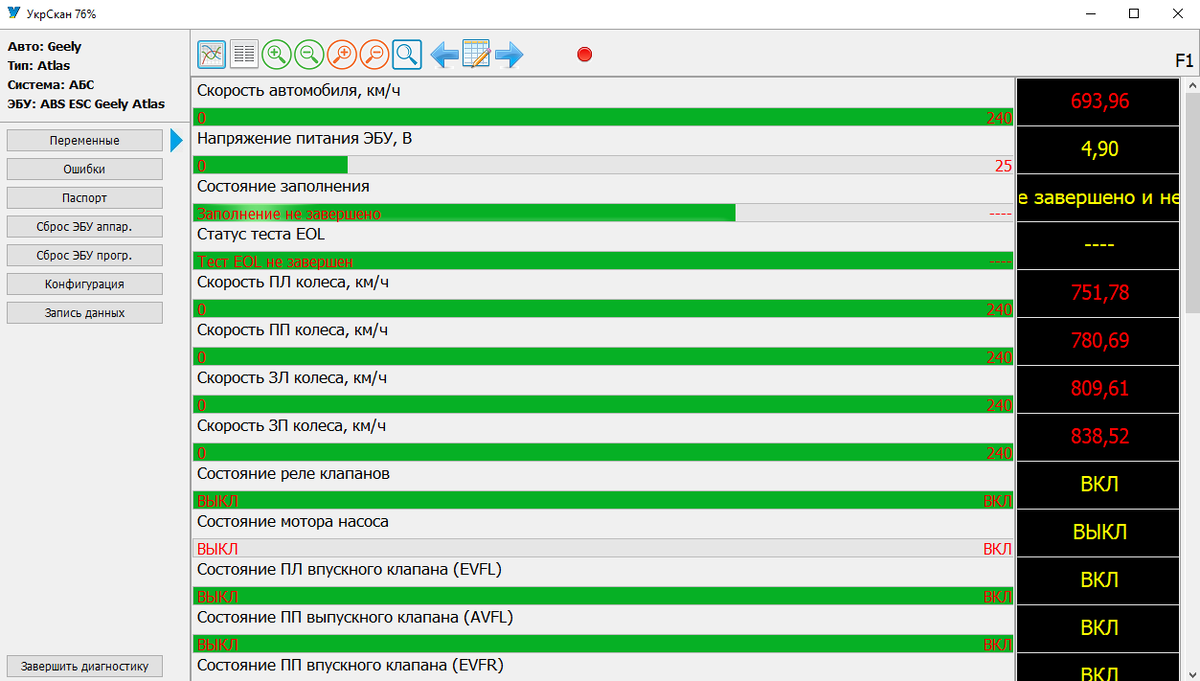Click the red record indicator
This screenshot has height=681, width=1200.
tap(585, 54)
